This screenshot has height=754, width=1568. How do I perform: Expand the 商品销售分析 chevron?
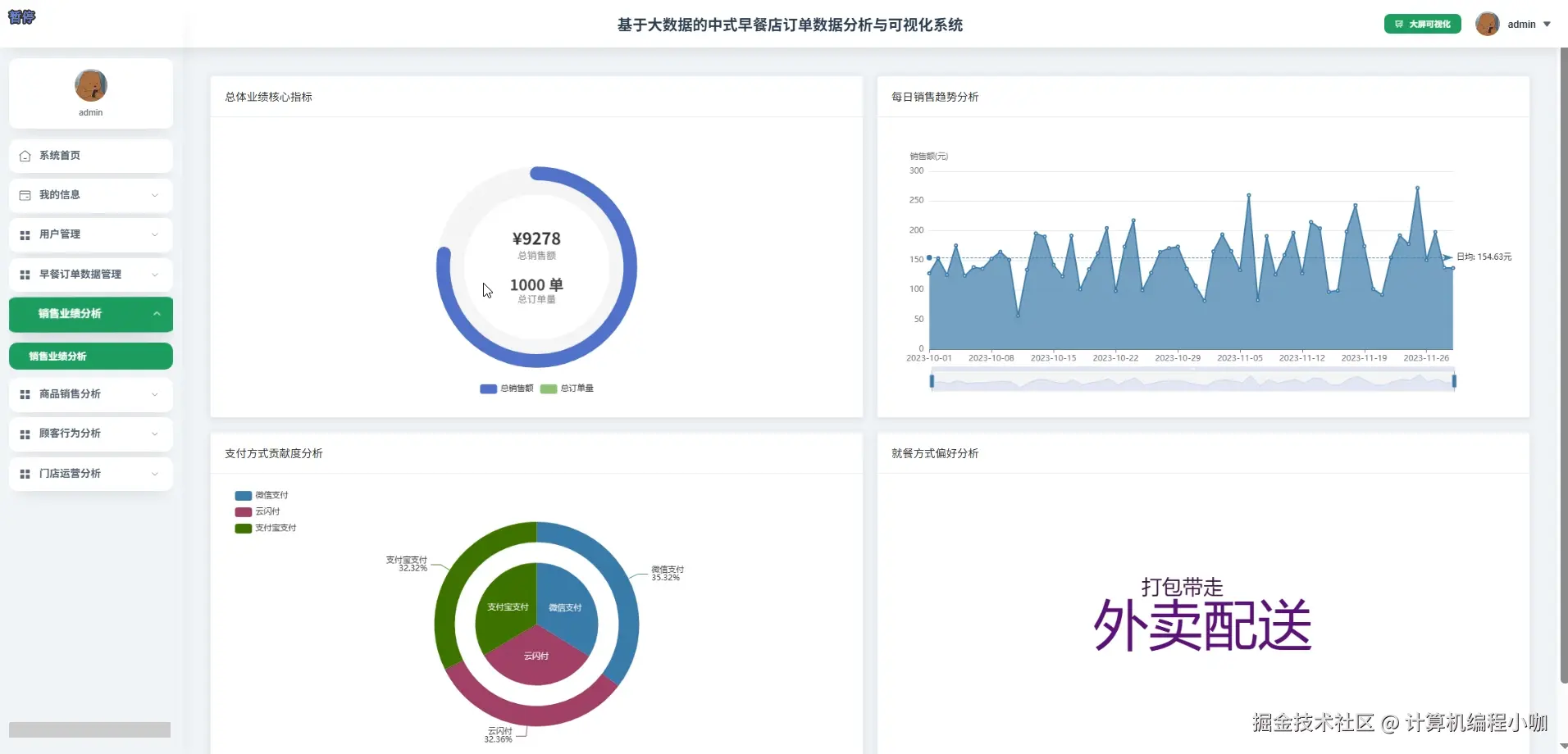155,394
